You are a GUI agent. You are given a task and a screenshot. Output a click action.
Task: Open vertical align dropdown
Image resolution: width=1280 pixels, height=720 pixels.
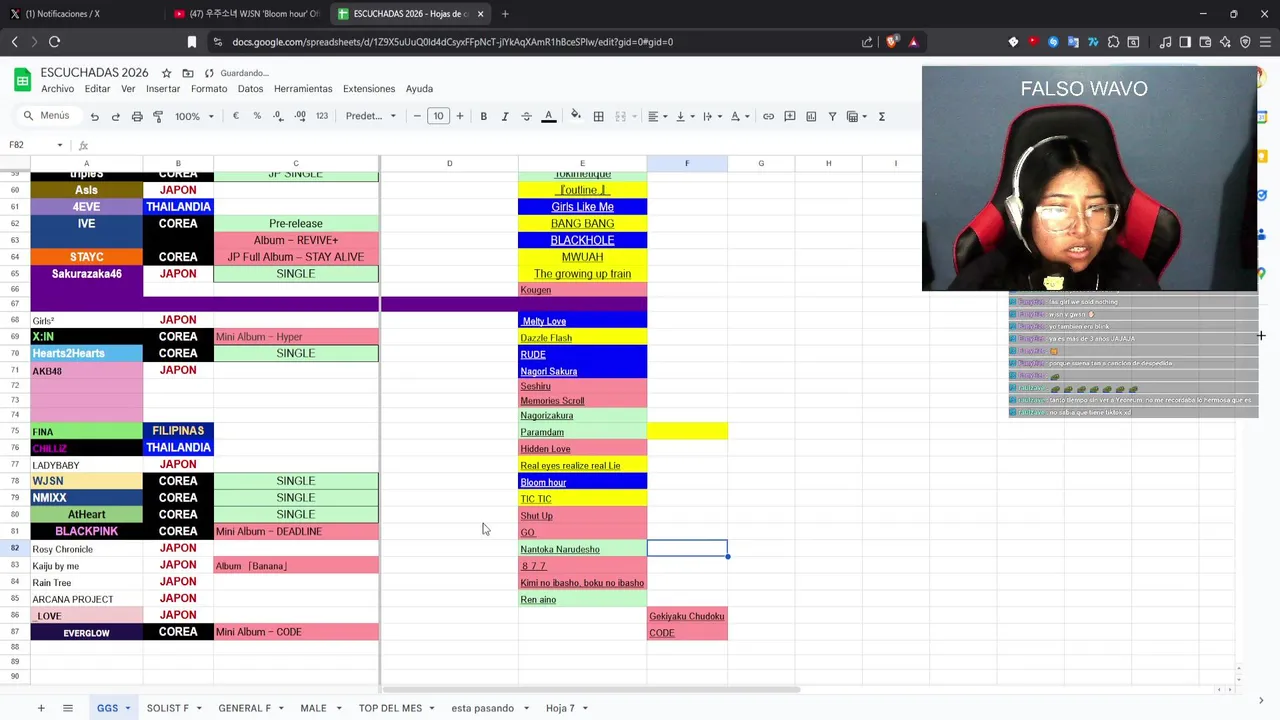685,116
